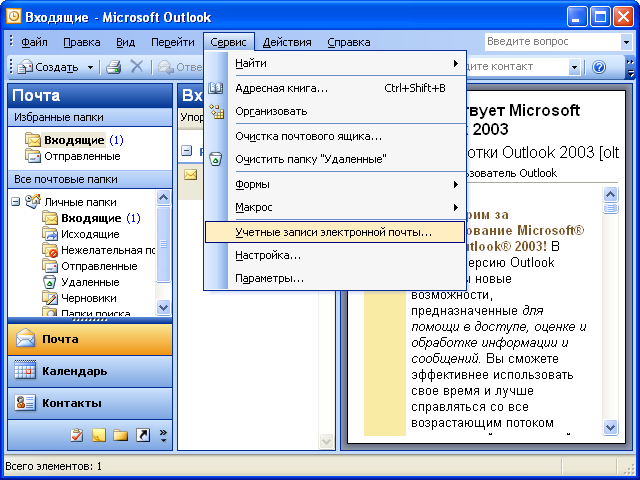Click into the Введите вопрос field
The image size is (640, 480).
pyautogui.click(x=553, y=42)
